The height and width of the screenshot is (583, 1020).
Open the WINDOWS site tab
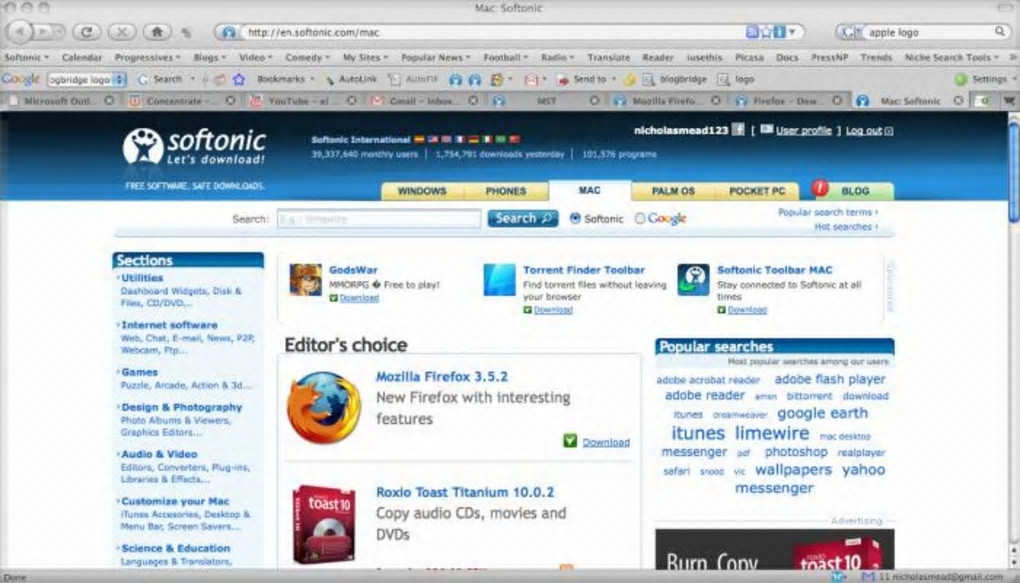pos(422,191)
